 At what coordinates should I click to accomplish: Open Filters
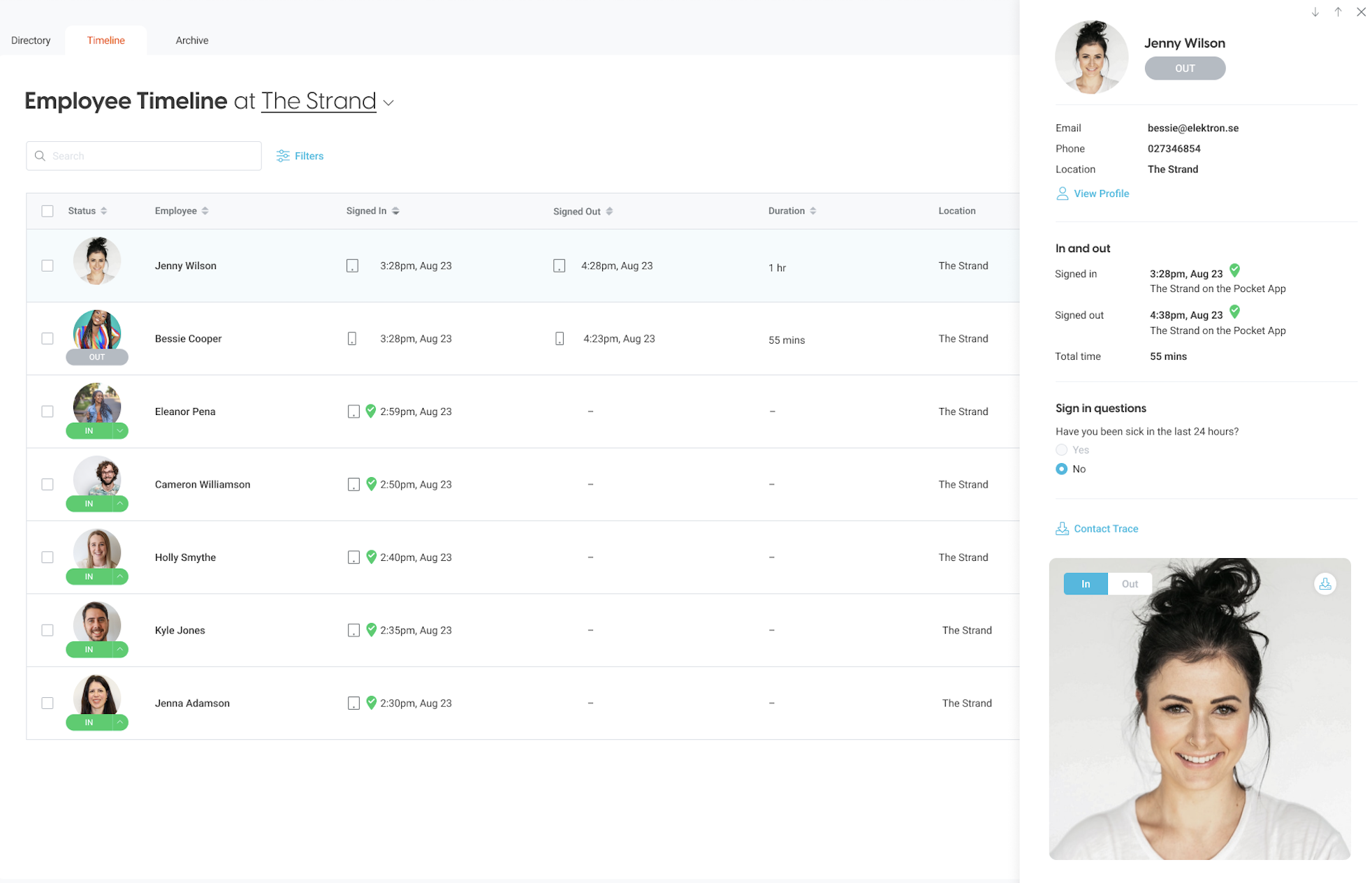(300, 156)
